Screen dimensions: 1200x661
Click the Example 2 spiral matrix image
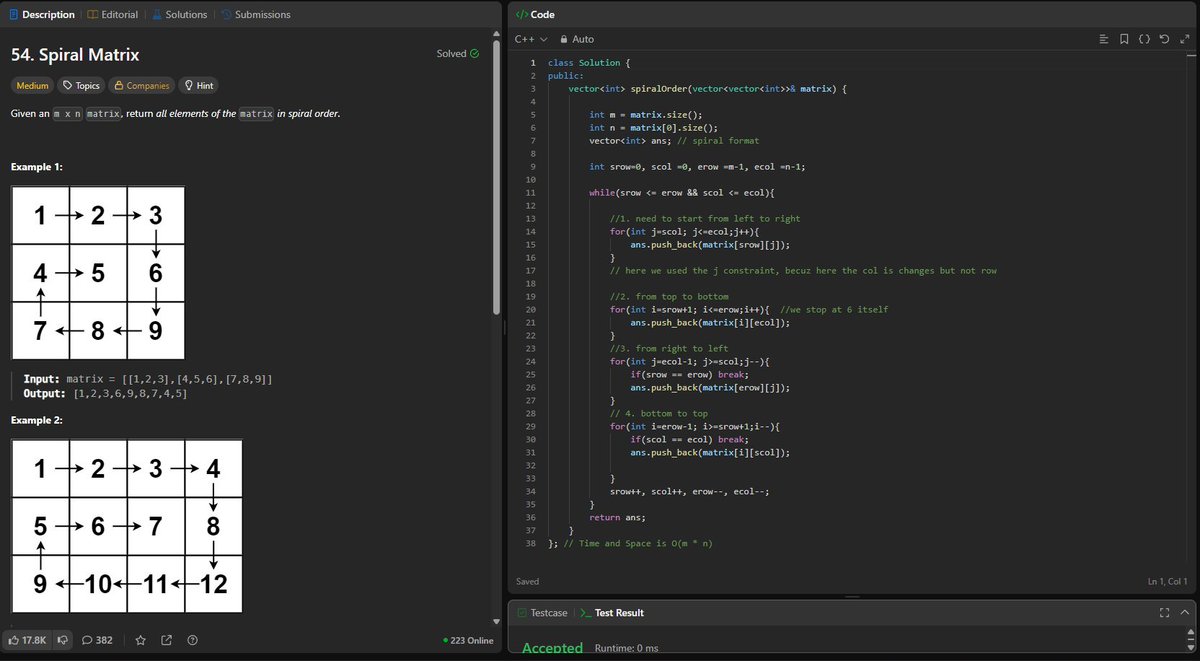(127, 524)
